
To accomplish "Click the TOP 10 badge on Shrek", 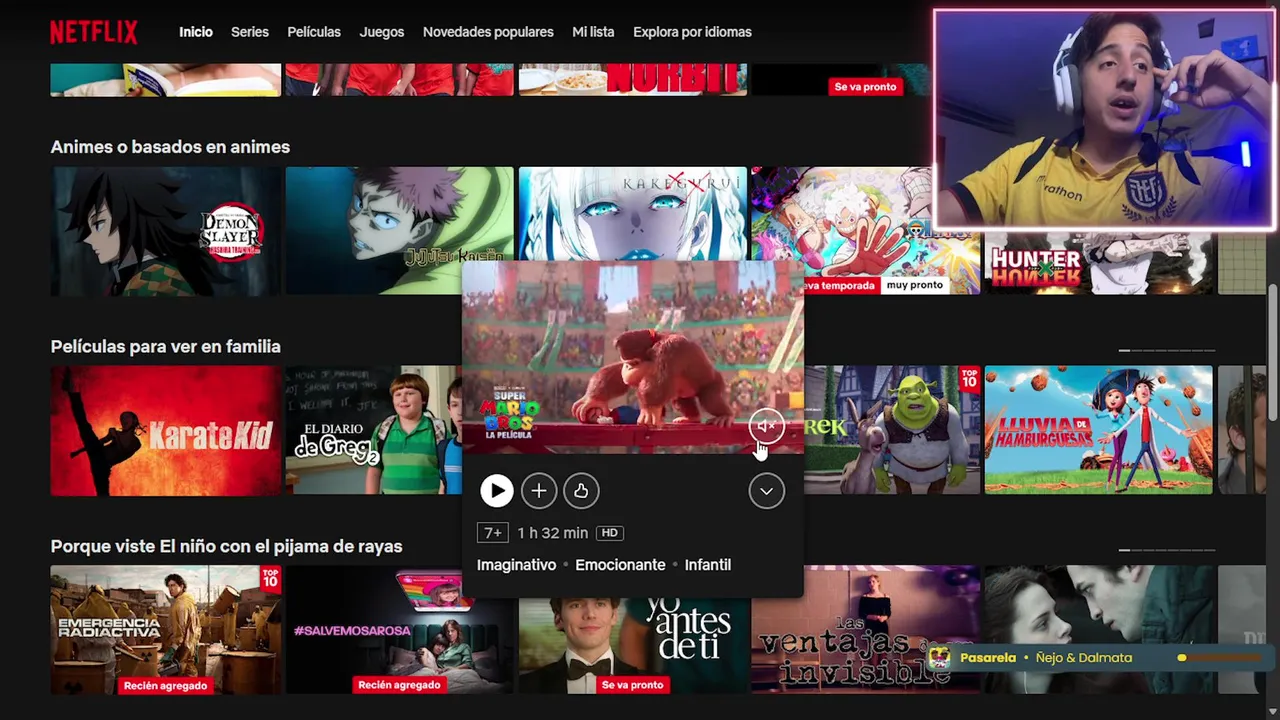I will [969, 379].
